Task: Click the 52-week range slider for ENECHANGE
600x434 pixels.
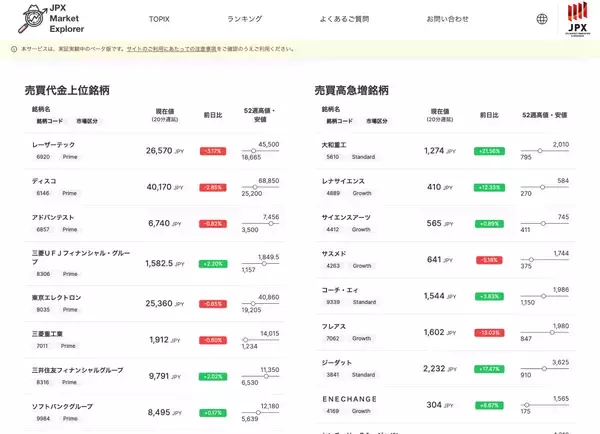Action: coord(545,405)
